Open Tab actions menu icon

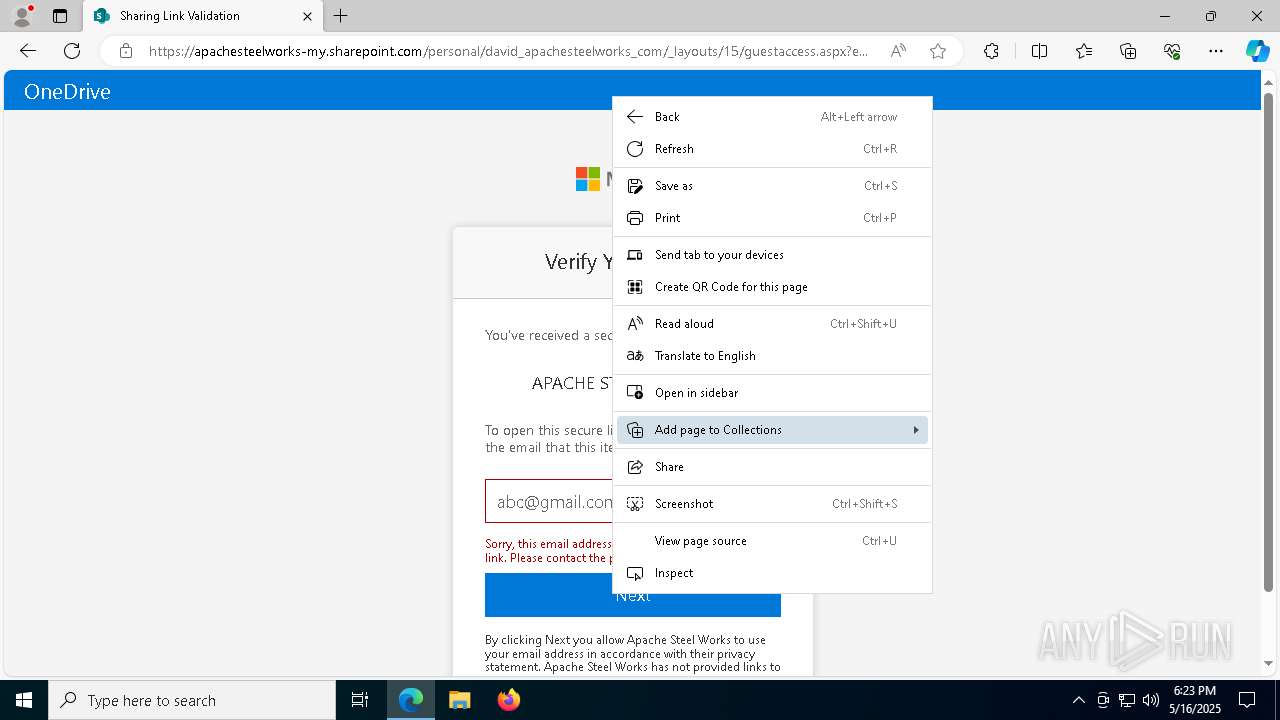[60, 16]
